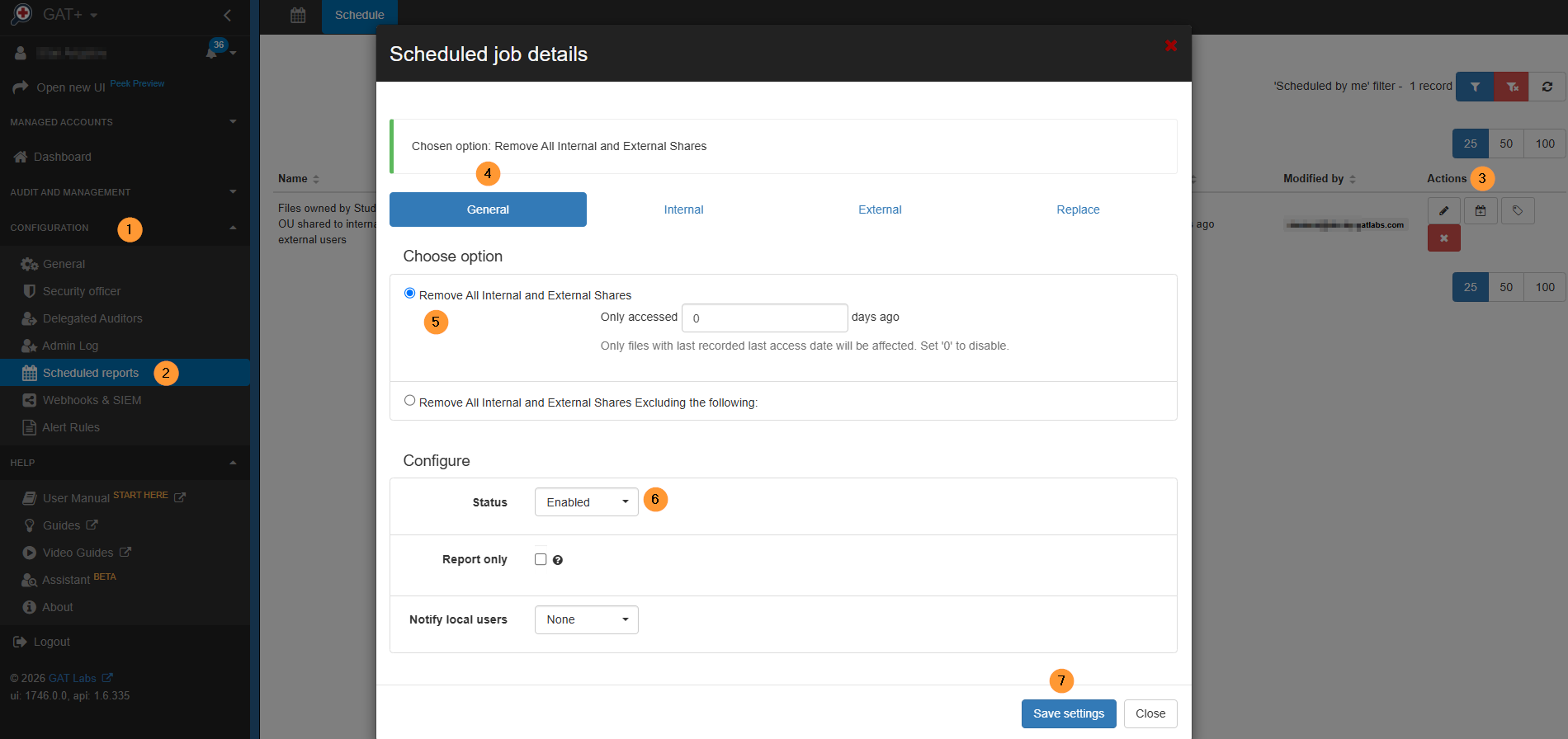
Task: Delete the scheduled job with red X
Action: point(1444,238)
